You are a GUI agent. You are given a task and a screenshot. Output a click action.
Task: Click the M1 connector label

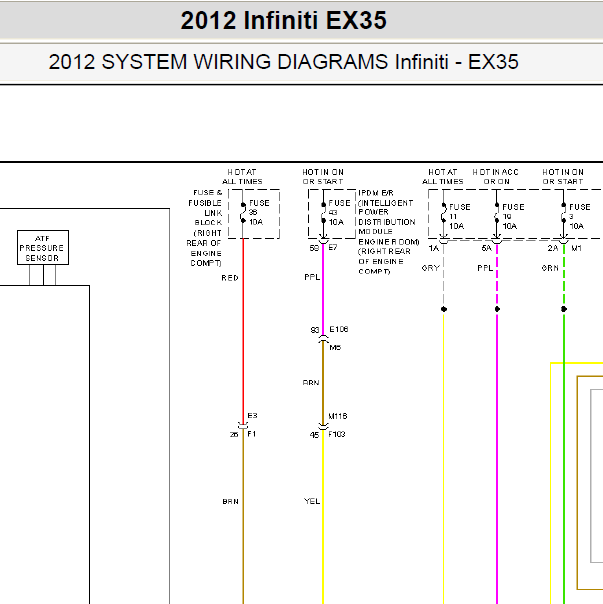coord(576,248)
